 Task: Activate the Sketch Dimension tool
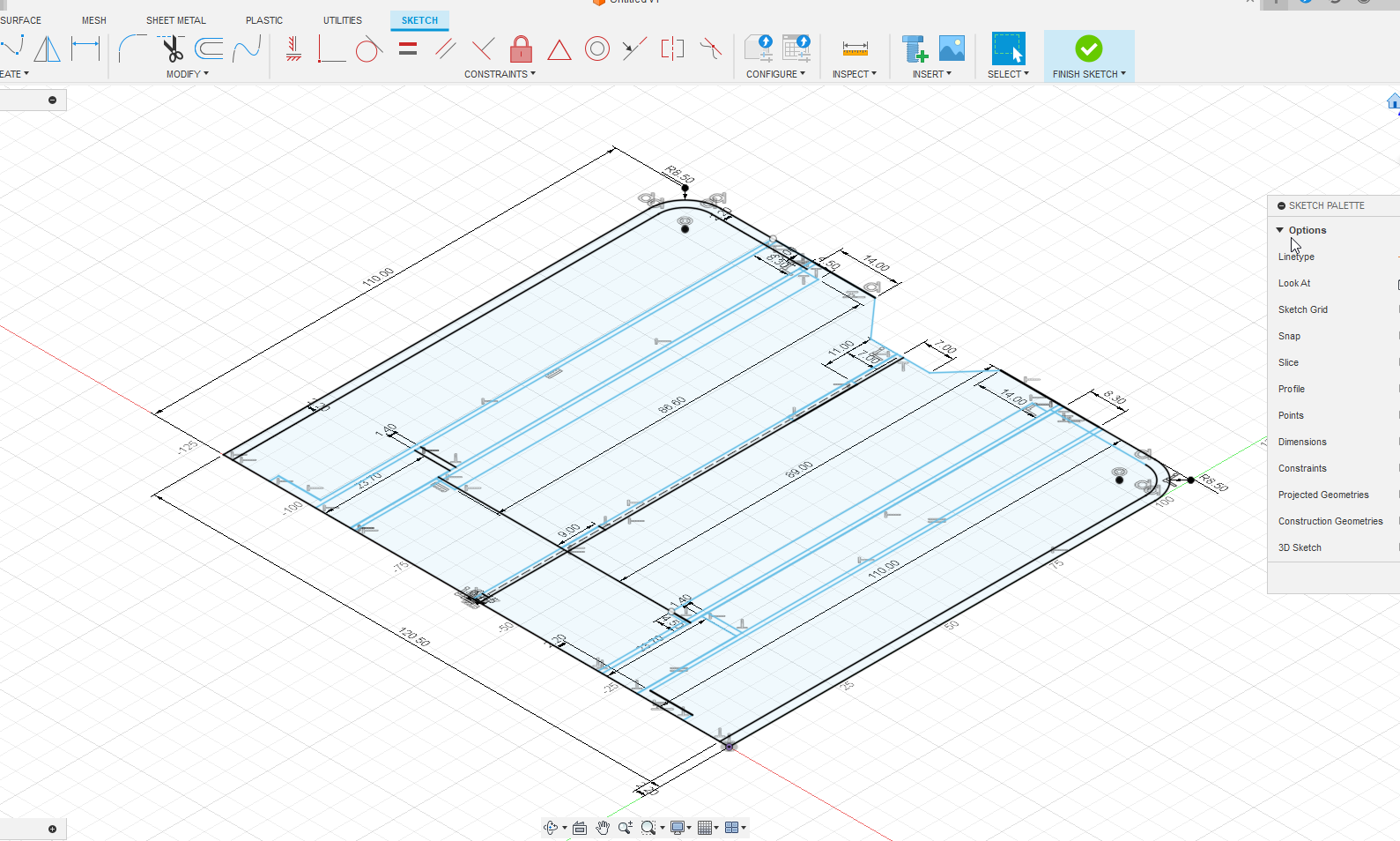click(x=85, y=48)
